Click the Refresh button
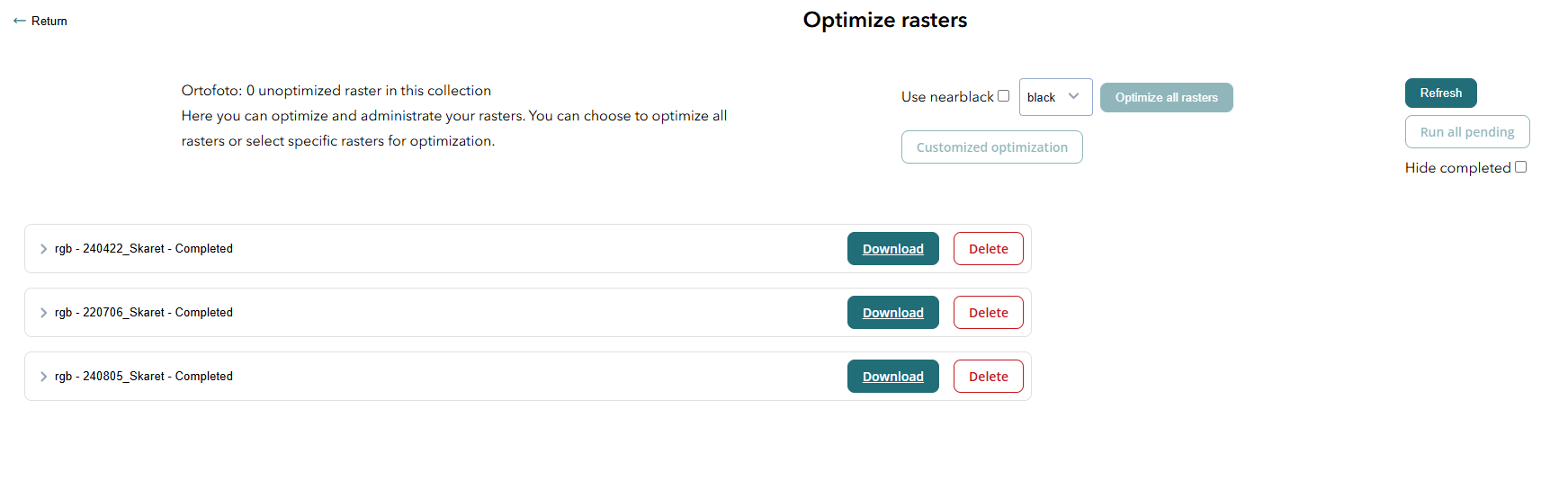 pyautogui.click(x=1440, y=93)
